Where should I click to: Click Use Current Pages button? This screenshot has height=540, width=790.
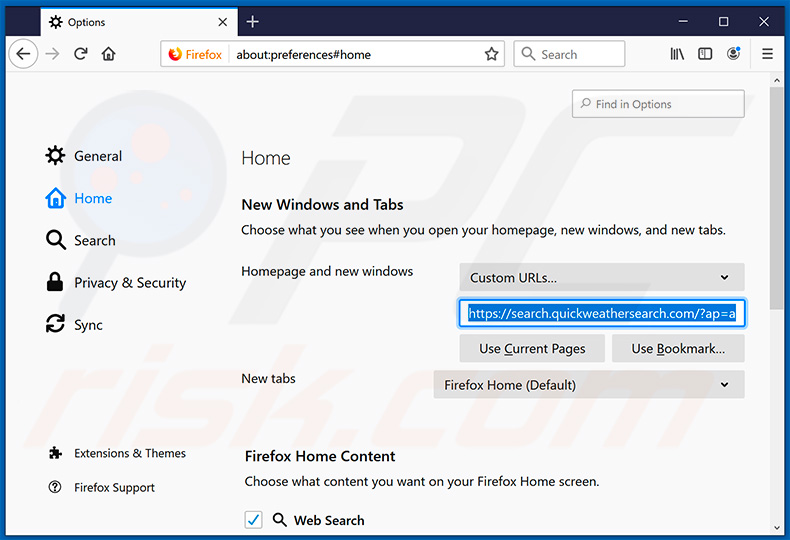click(x=532, y=349)
